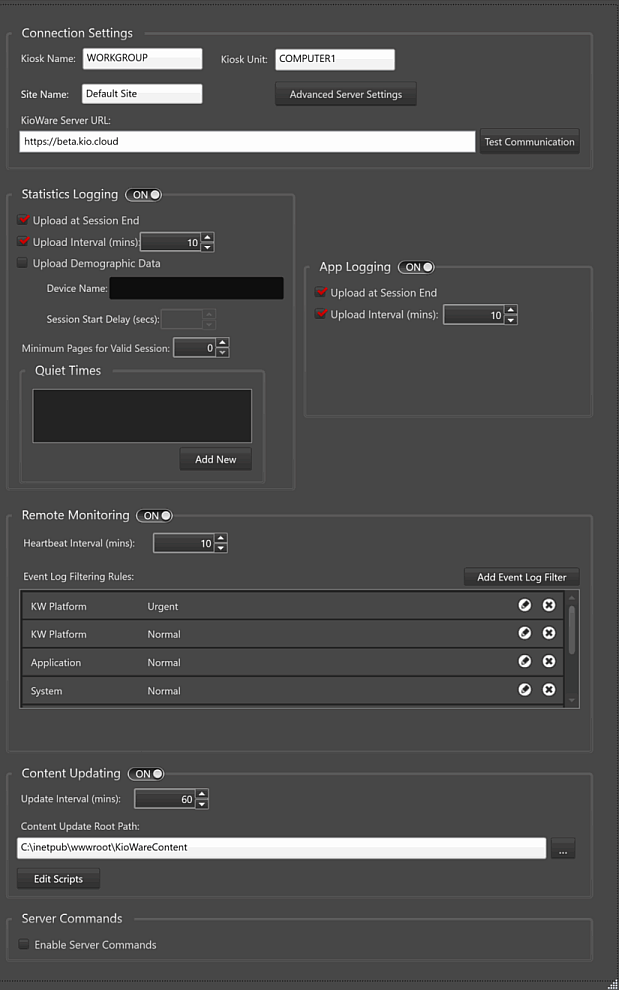Click event log filter list scrollbar thumb
The height and width of the screenshot is (990, 619).
572,629
